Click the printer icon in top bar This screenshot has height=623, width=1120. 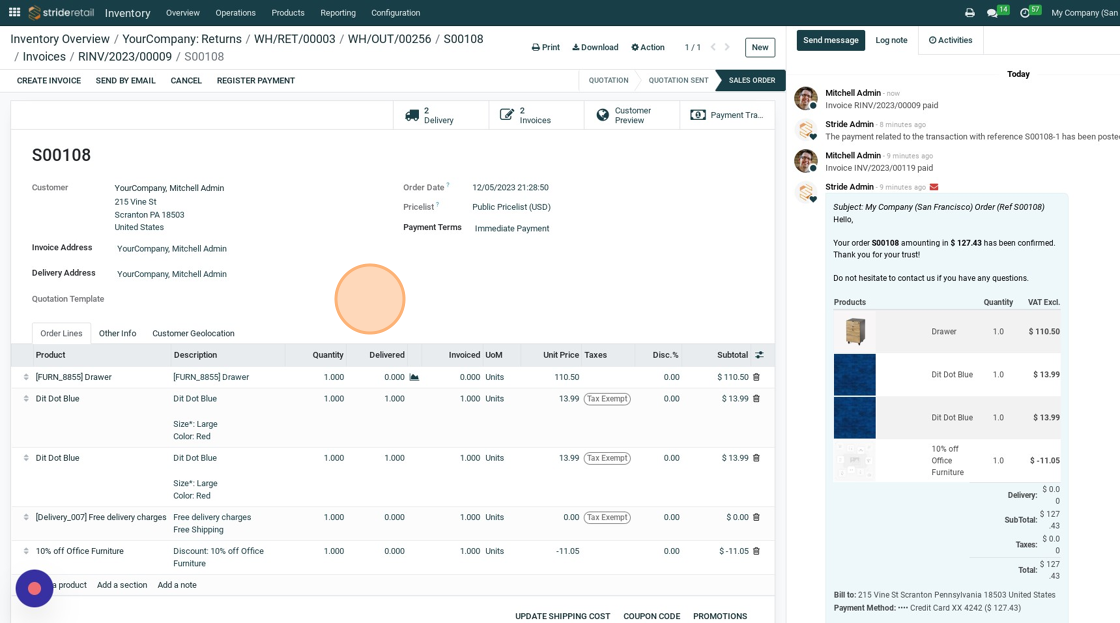969,13
